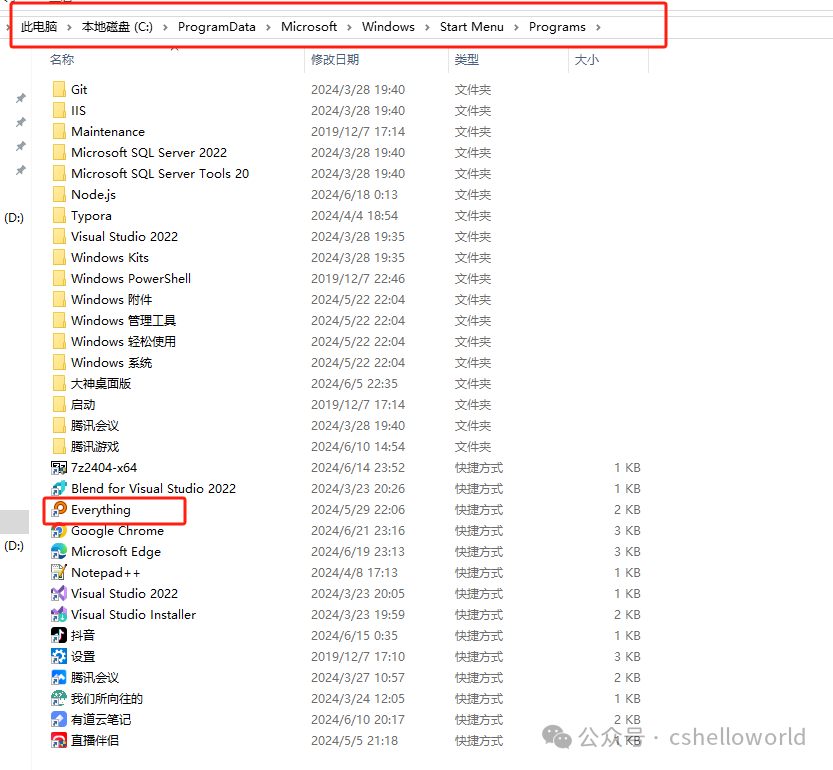
Task: Navigate to ProgramData in the breadcrumb path
Action: [x=217, y=27]
